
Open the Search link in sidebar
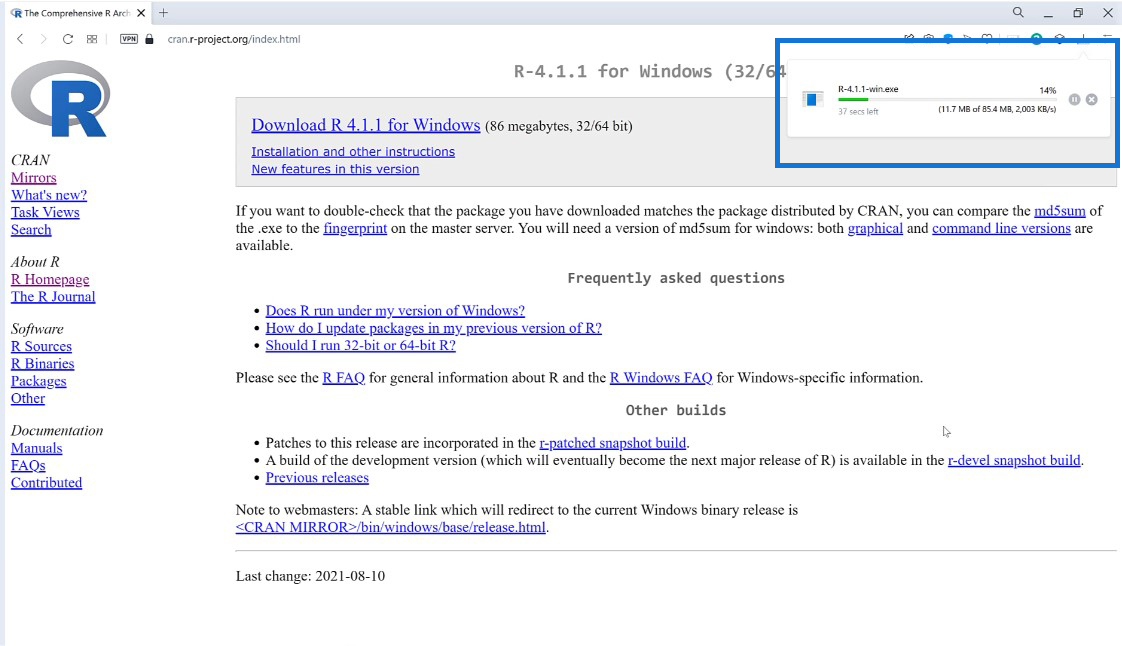[x=31, y=230]
